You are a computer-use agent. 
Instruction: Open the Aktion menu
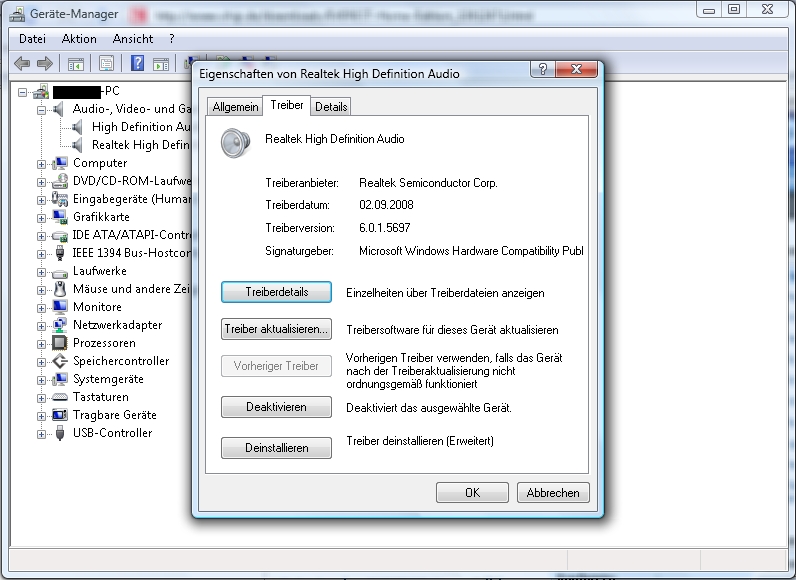click(x=79, y=39)
